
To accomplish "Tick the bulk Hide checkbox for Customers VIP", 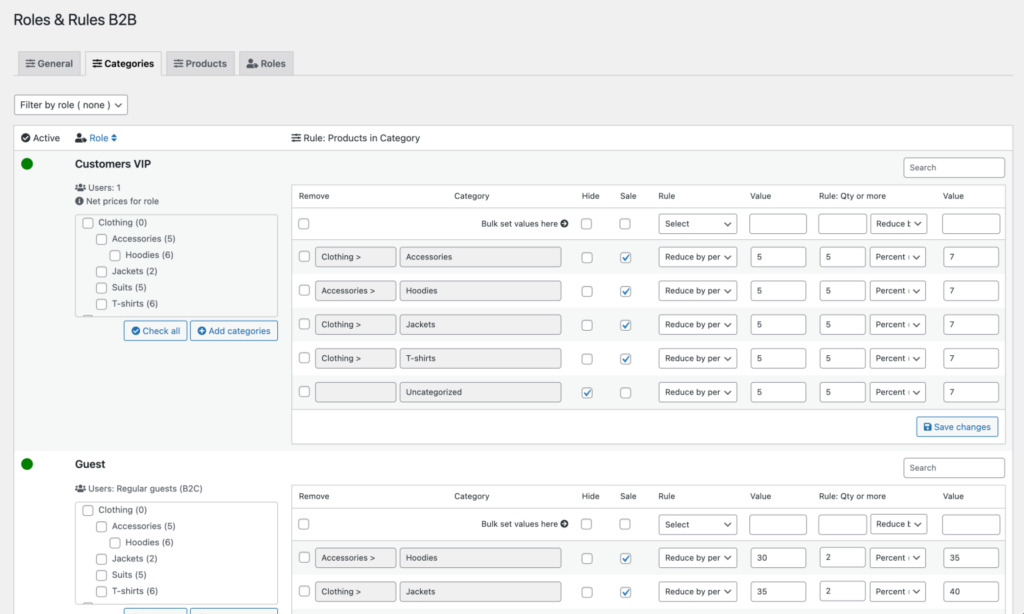I will coord(586,224).
